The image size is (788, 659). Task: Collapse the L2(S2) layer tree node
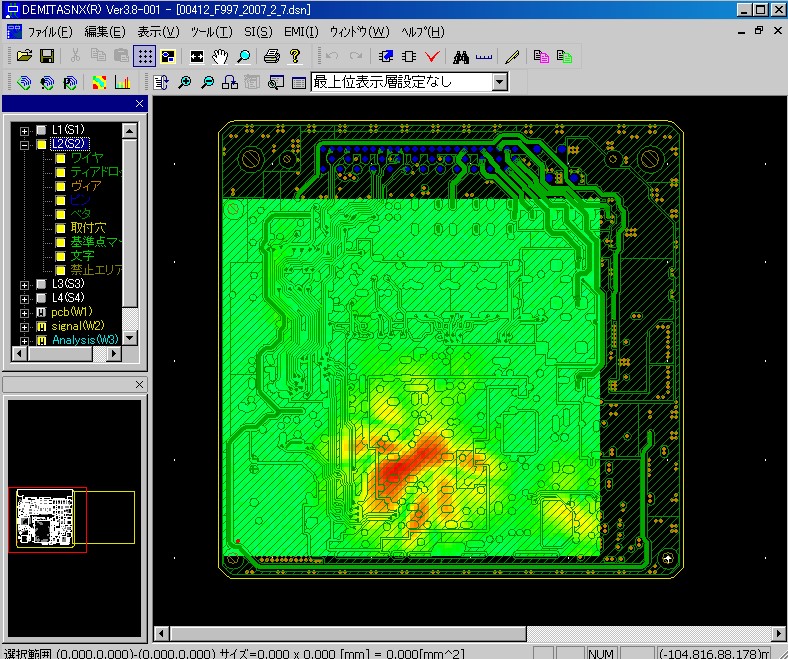[25, 144]
